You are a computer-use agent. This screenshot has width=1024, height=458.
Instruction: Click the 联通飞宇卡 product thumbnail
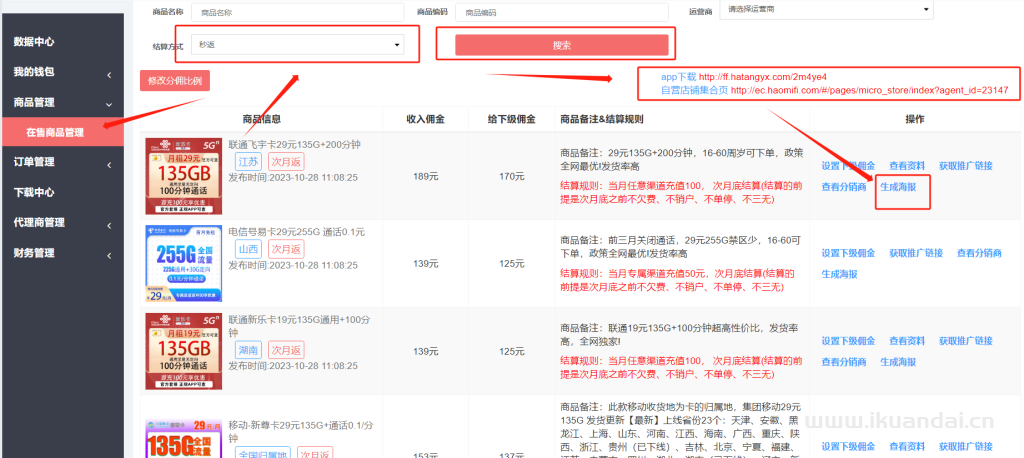(184, 176)
